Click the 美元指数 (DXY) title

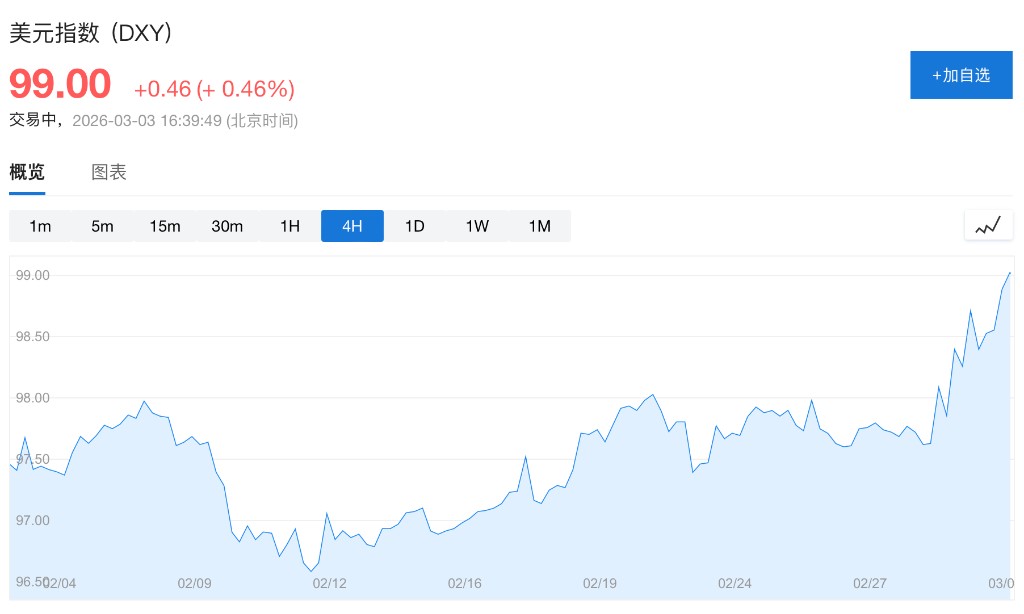92,33
